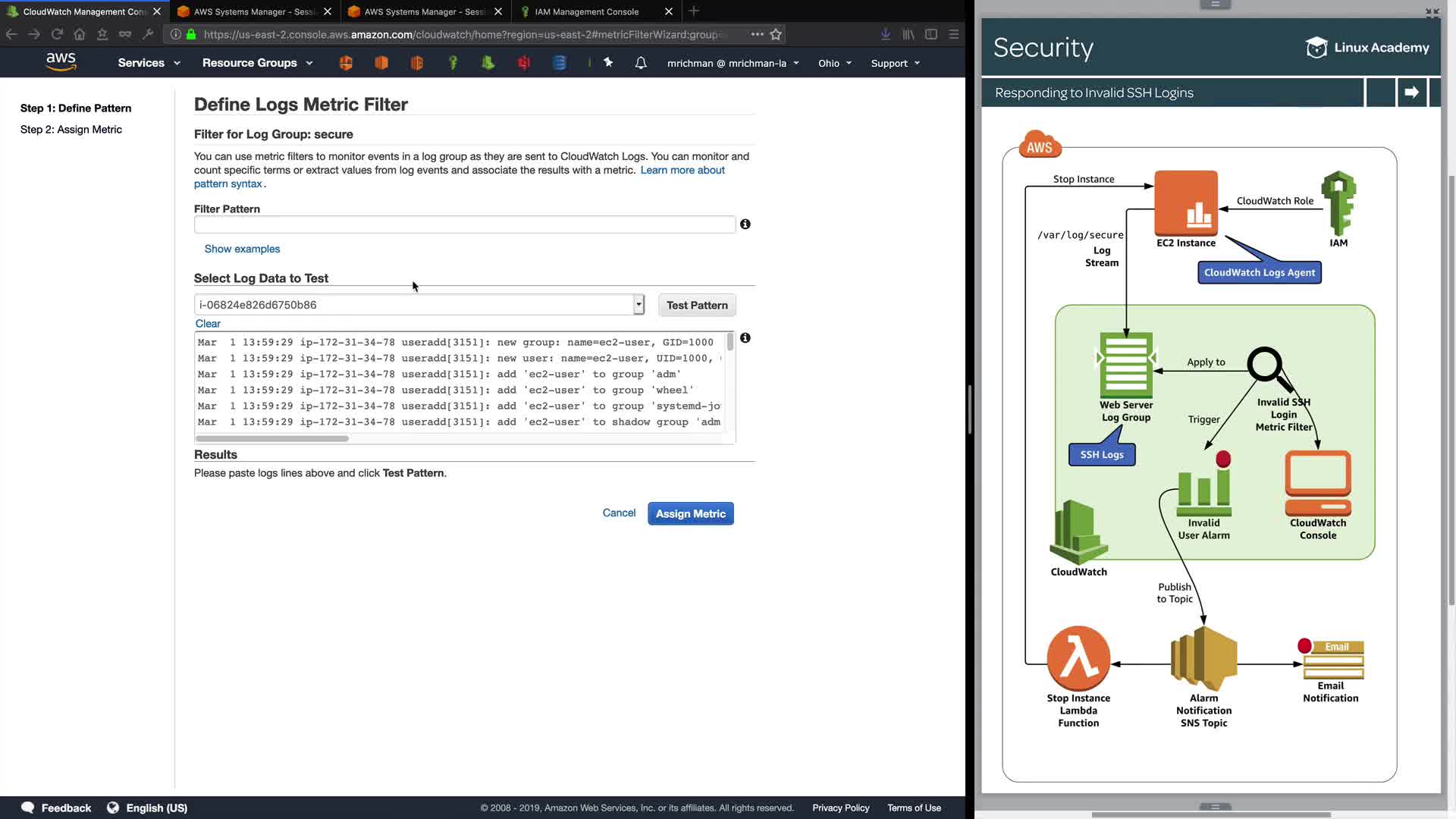The height and width of the screenshot is (819, 1456).
Task: Select Step 2: Assign Metric
Action: [71, 130]
